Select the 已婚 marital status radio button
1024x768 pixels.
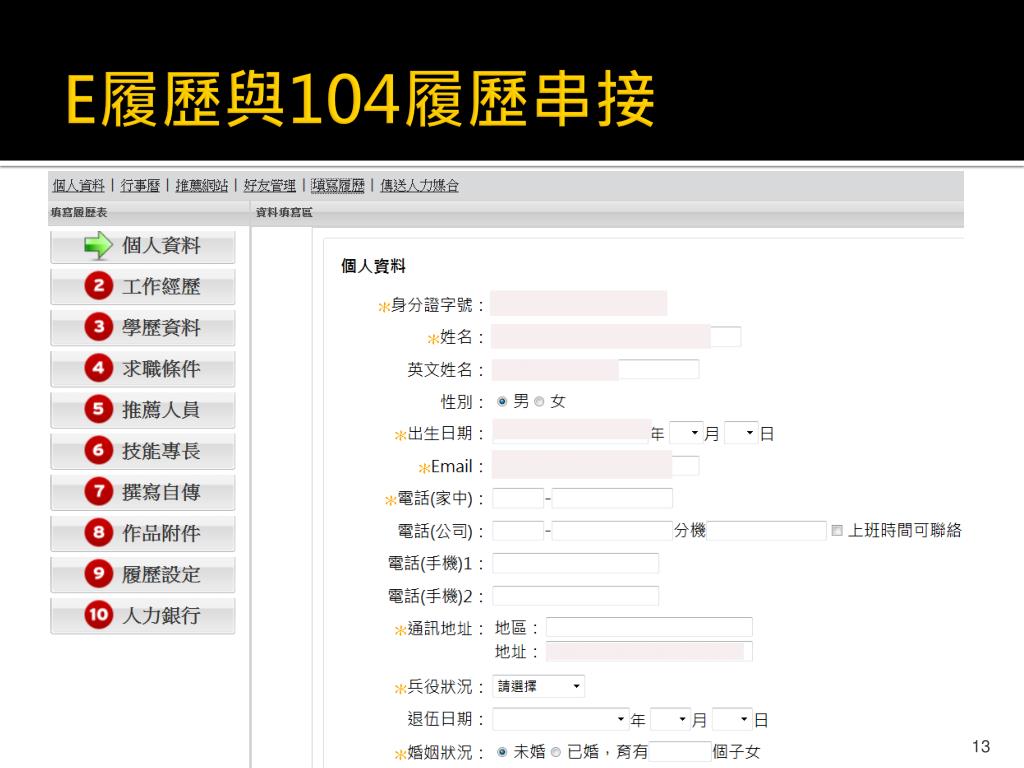(556, 752)
